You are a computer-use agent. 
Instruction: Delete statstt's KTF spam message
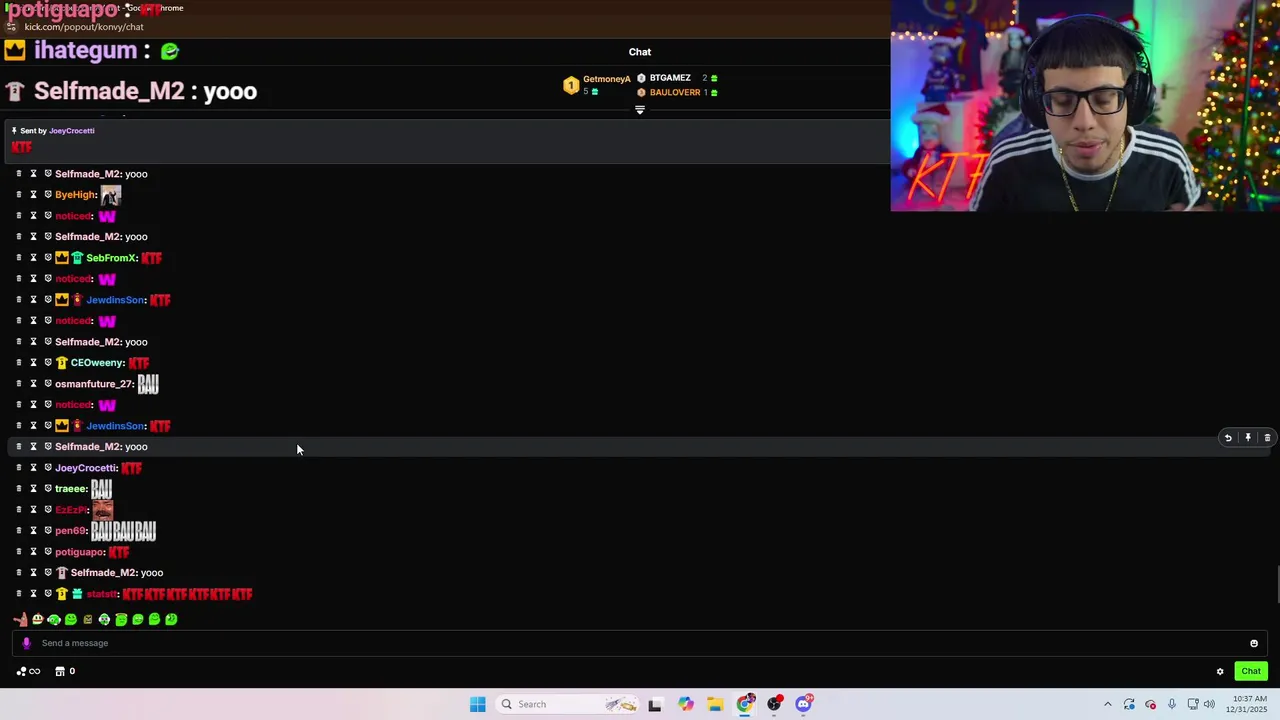click(18, 594)
